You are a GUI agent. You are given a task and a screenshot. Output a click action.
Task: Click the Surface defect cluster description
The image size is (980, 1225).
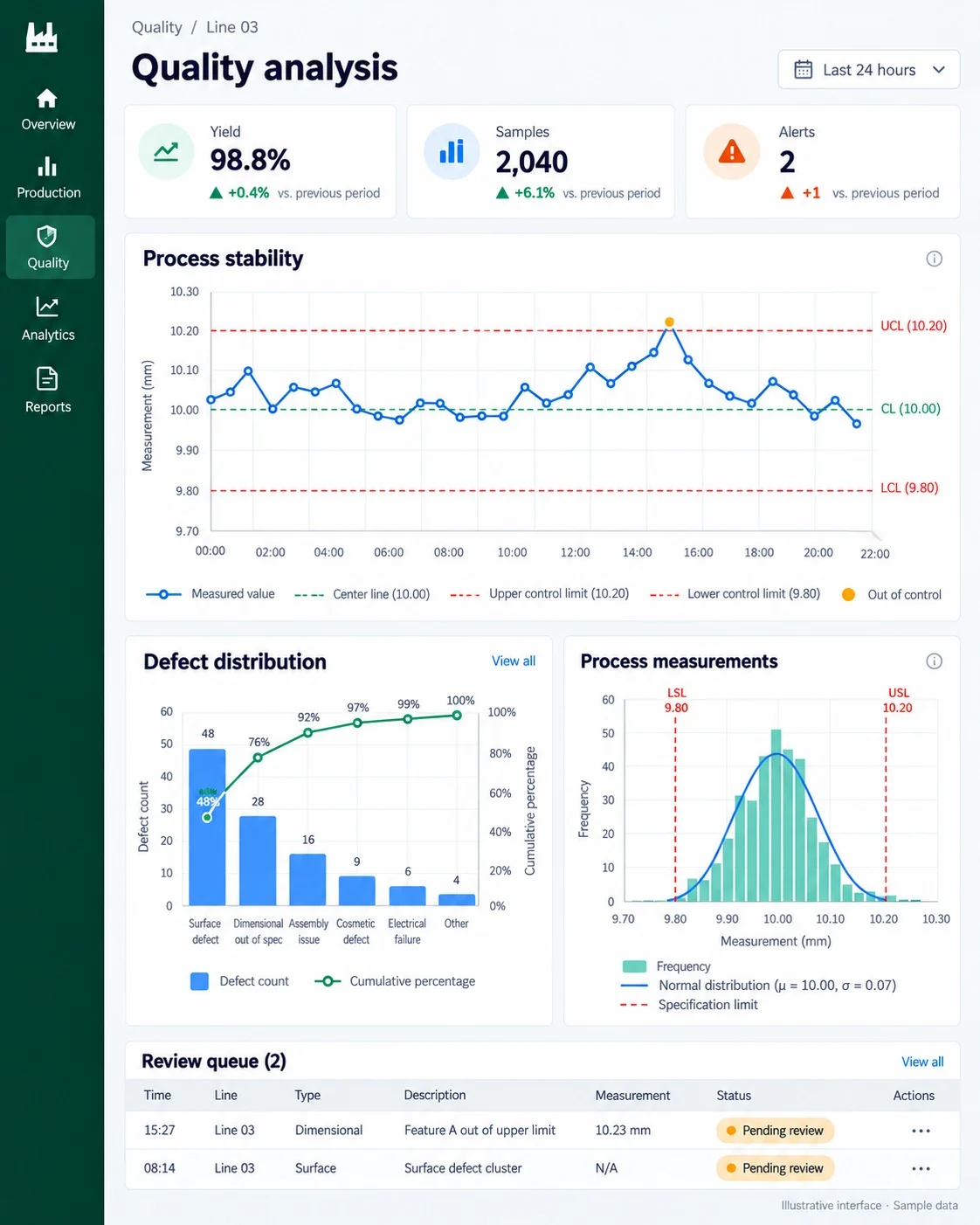pos(463,1168)
